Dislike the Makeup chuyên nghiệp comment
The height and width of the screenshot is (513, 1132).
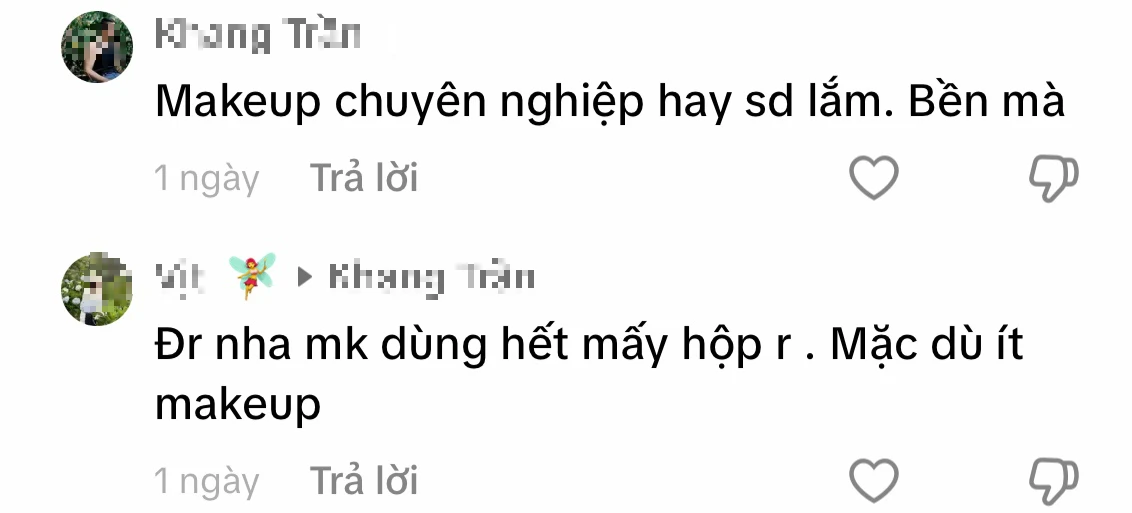point(1053,177)
